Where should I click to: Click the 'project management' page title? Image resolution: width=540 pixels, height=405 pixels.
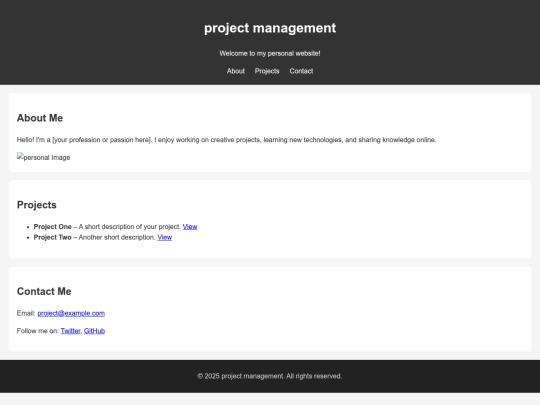click(x=270, y=28)
